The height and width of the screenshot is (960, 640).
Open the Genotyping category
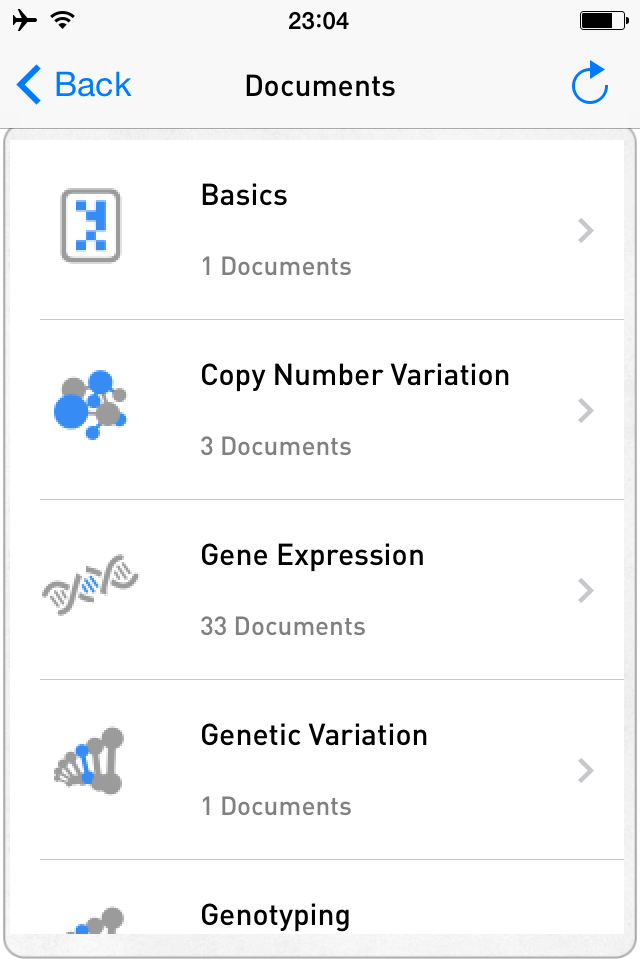click(275, 915)
